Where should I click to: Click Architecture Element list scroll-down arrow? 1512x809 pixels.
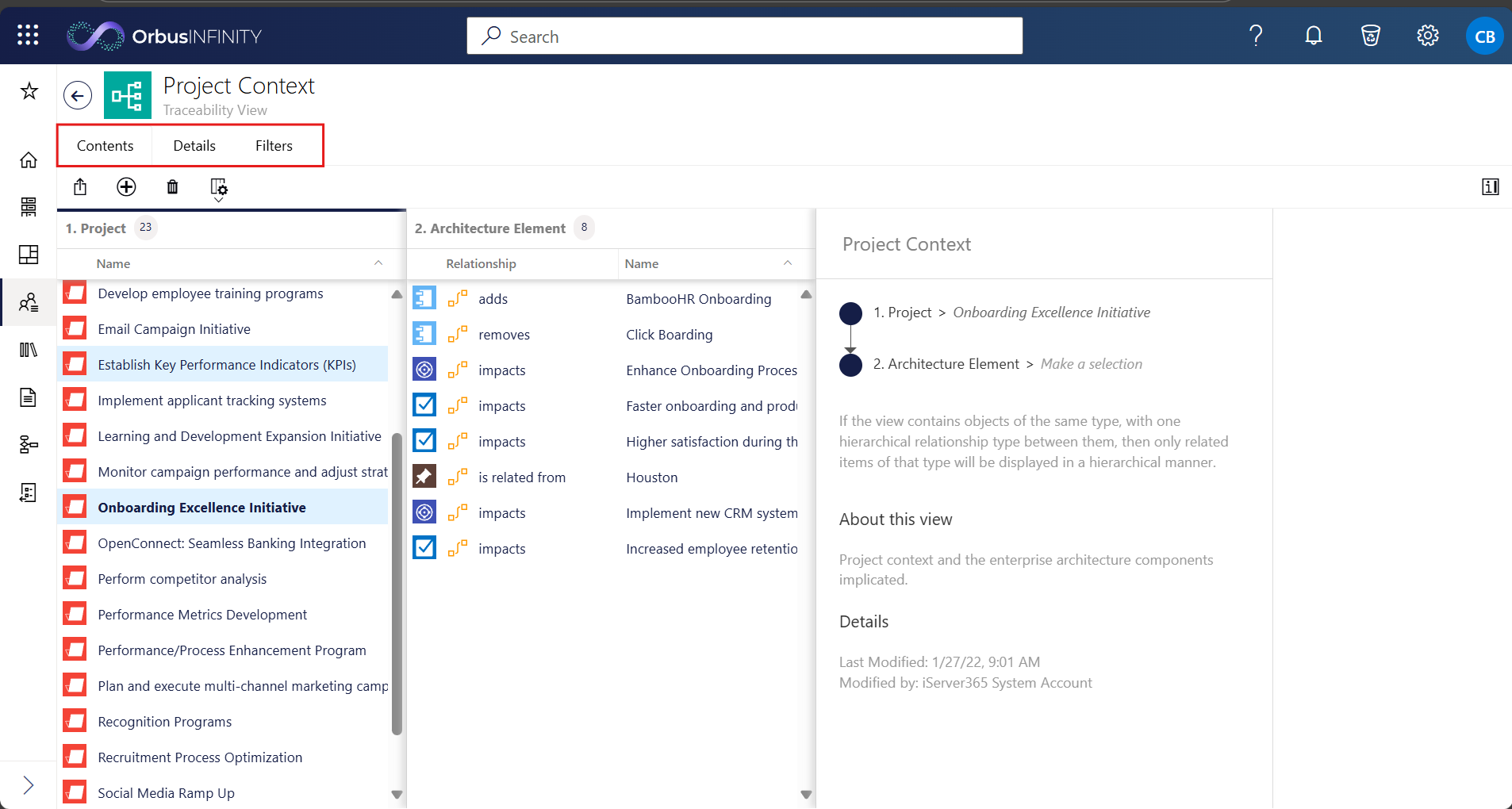(806, 794)
